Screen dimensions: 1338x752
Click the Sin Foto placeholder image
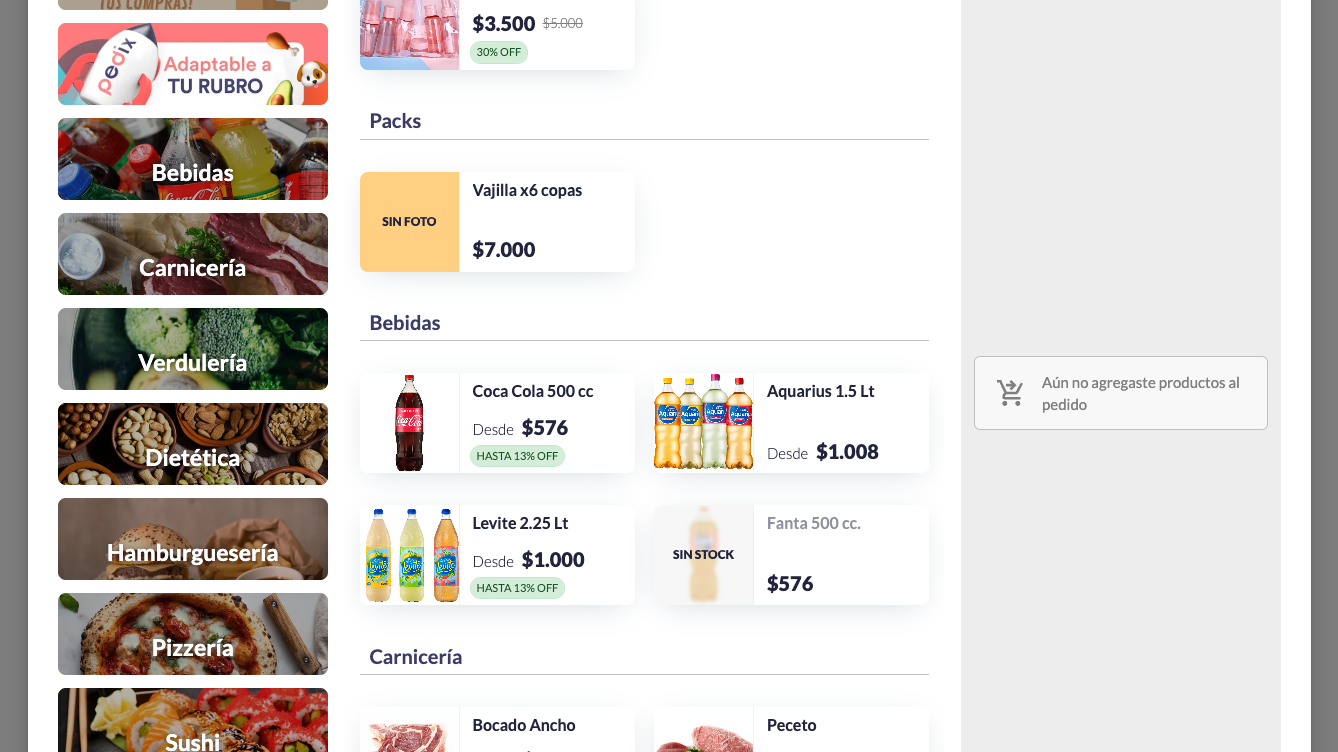pyautogui.click(x=409, y=222)
